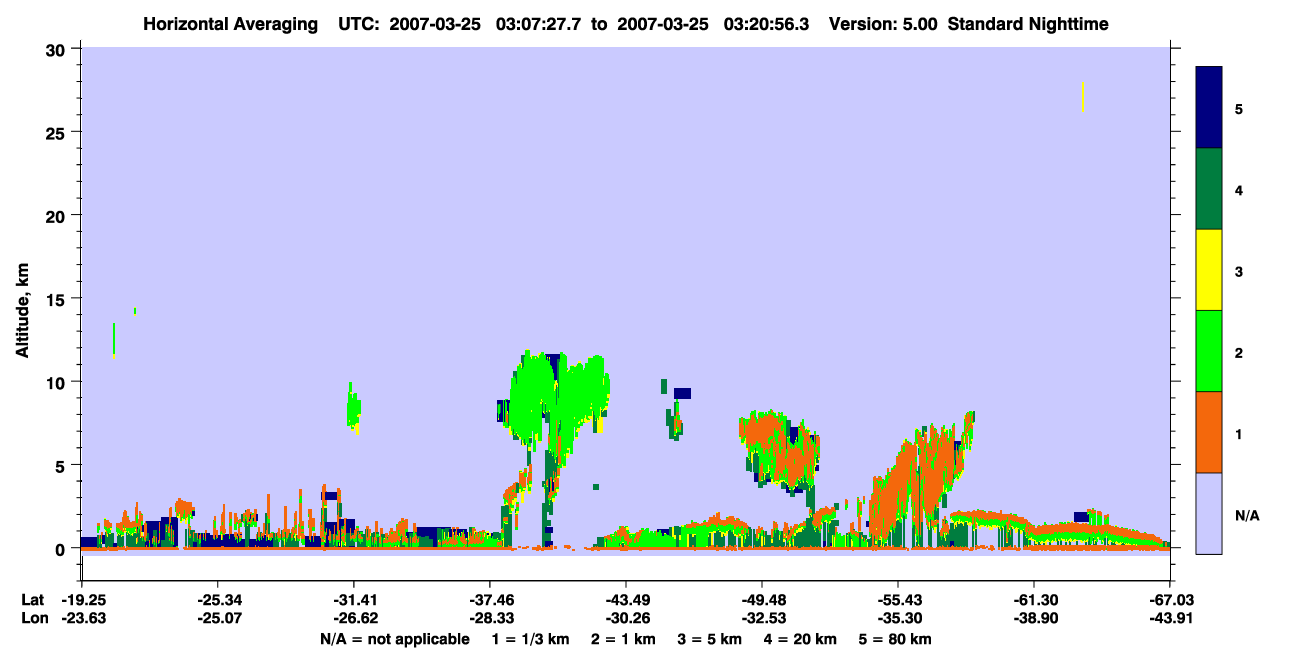This screenshot has height=667, width=1300.
Task: Click the 'Altitude, km' axis label
Action: click(x=22, y=309)
